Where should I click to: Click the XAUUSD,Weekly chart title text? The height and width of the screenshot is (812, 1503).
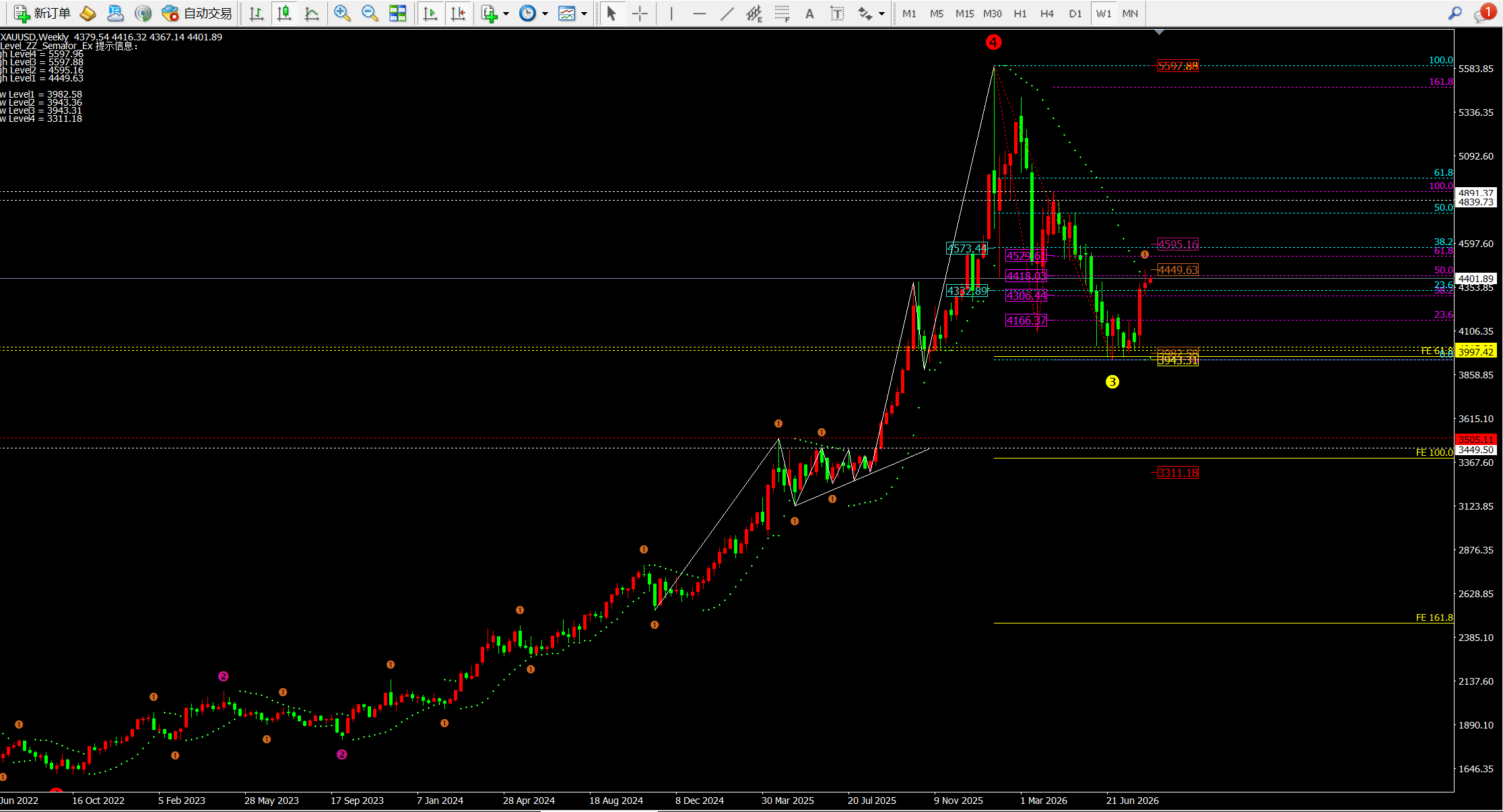[x=35, y=37]
